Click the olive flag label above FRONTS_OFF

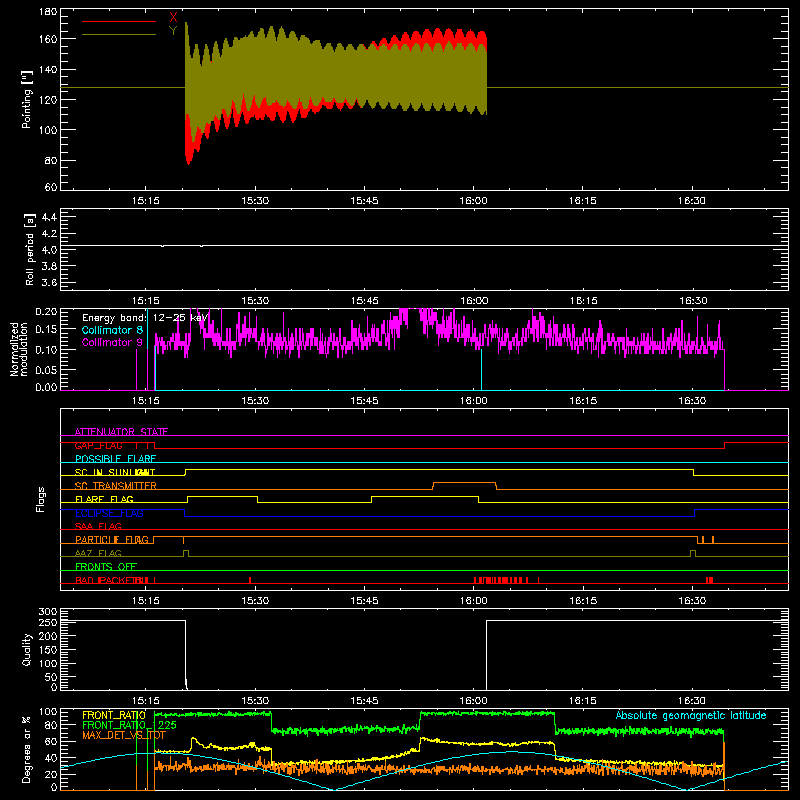(98, 553)
